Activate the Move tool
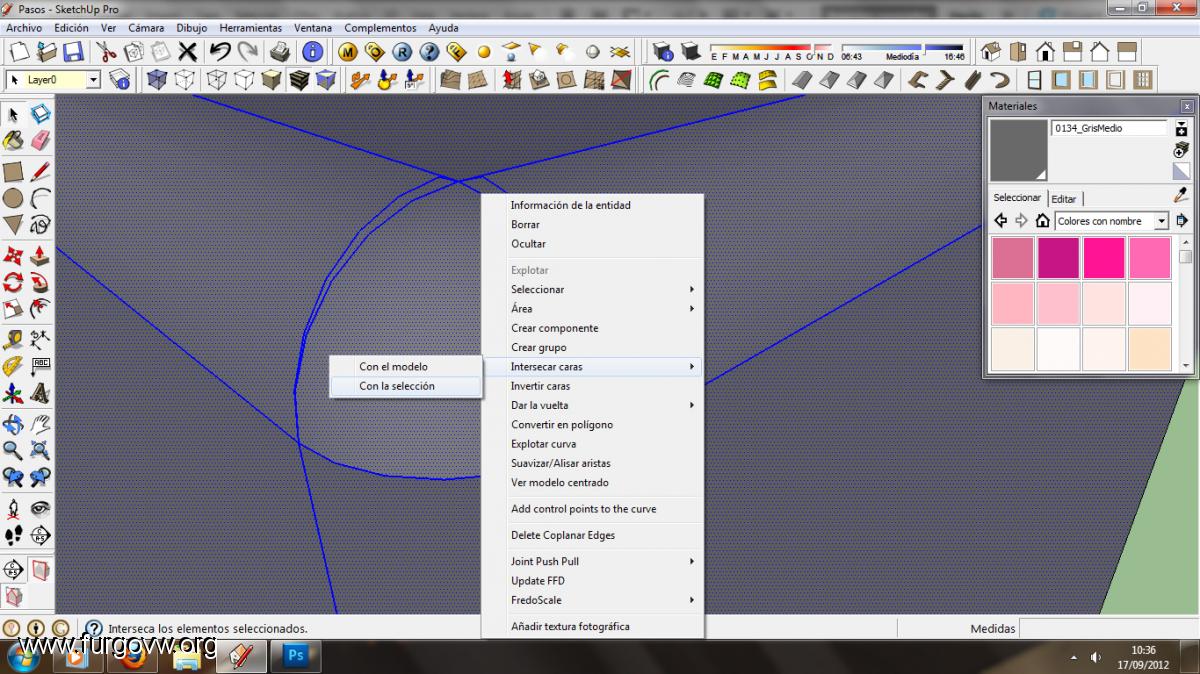The height and width of the screenshot is (674, 1200). pos(13,256)
